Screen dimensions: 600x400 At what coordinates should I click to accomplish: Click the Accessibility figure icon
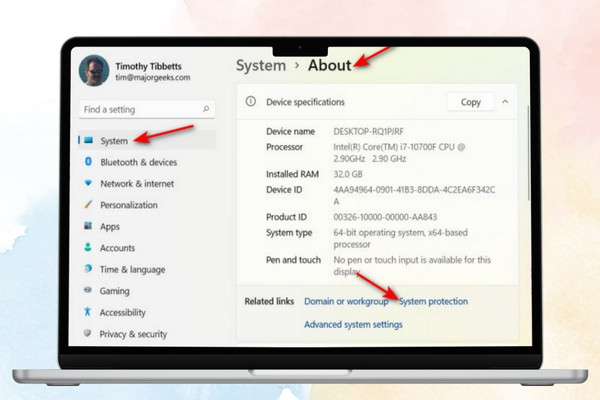coord(87,312)
